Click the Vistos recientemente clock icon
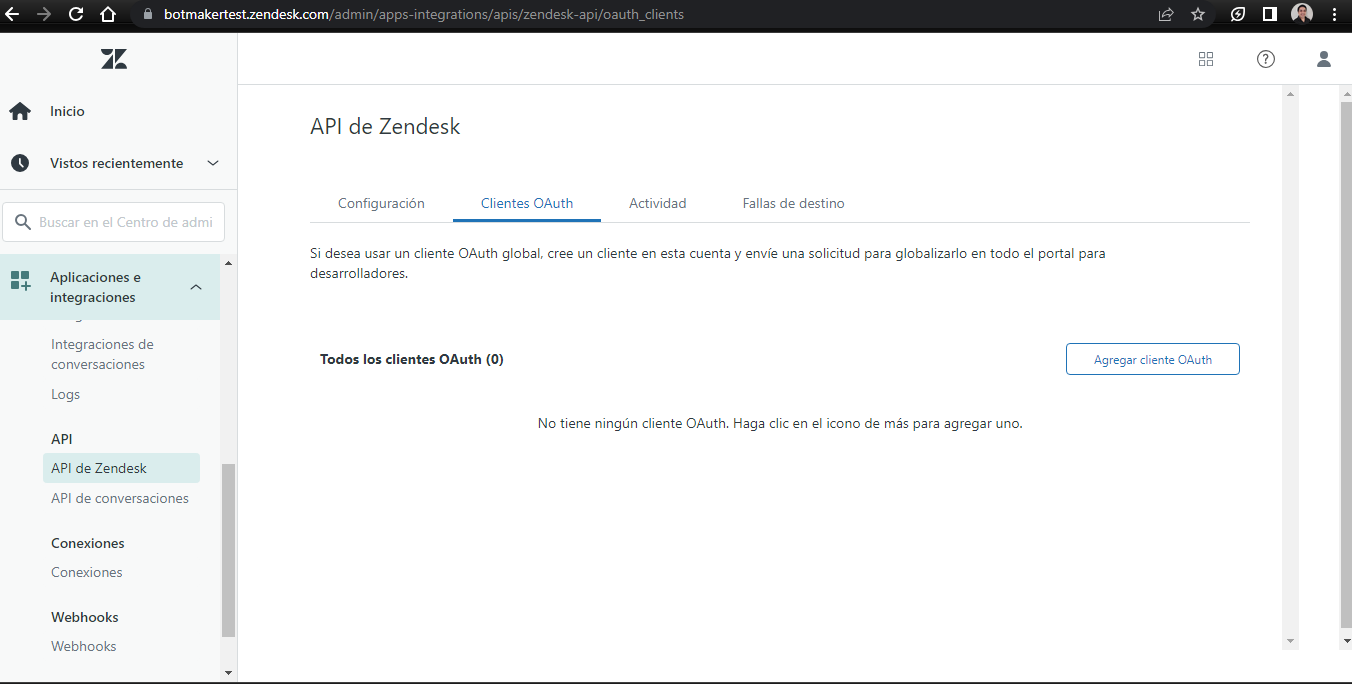This screenshot has height=684, width=1352. click(x=20, y=163)
